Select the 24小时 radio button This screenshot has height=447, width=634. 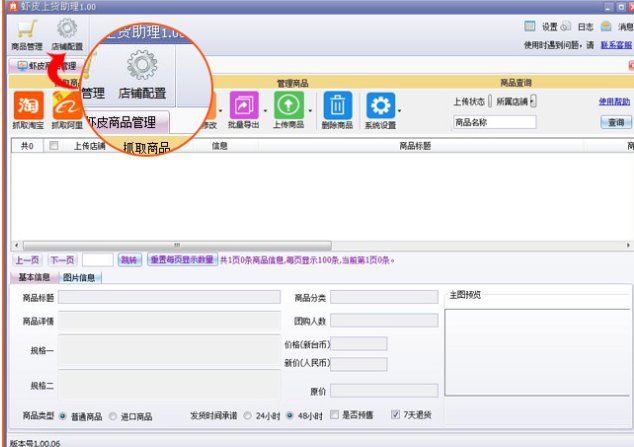247,415
